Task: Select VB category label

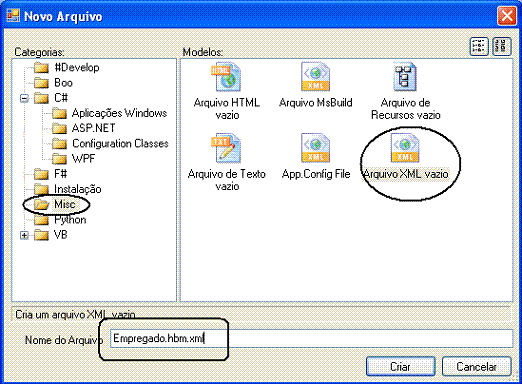Action: coord(60,235)
